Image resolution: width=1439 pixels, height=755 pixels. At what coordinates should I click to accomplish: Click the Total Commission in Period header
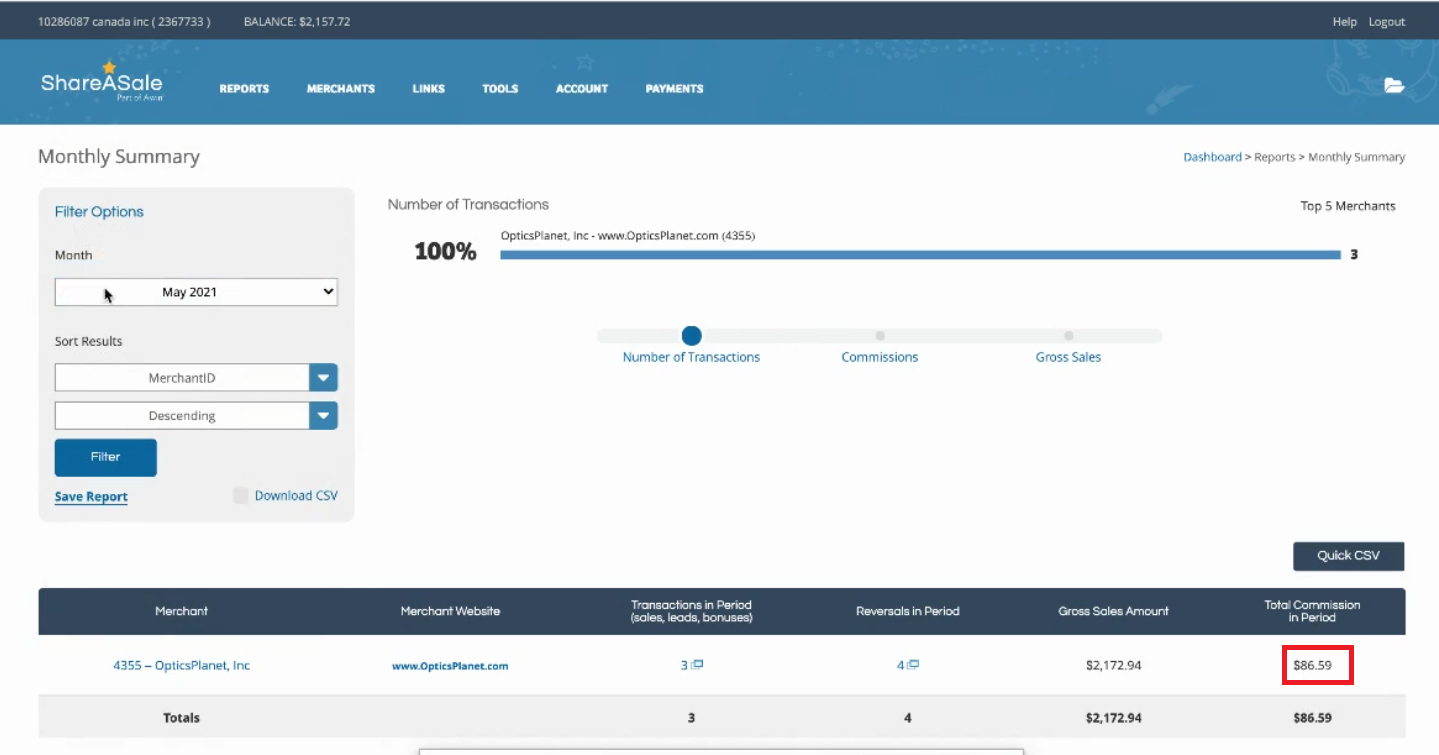[x=1312, y=611]
